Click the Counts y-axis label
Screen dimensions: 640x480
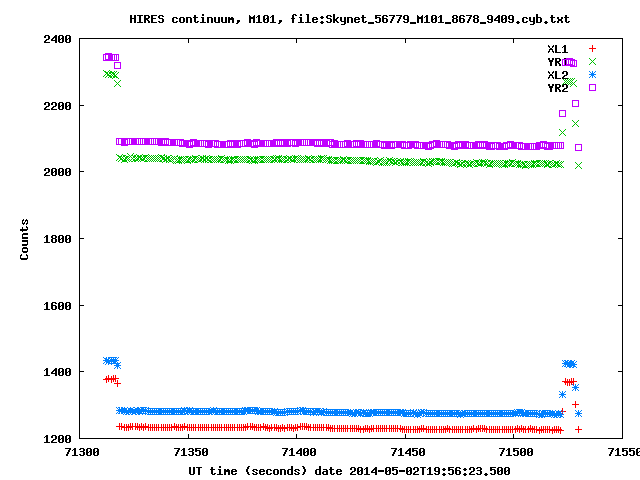pyautogui.click(x=24, y=239)
